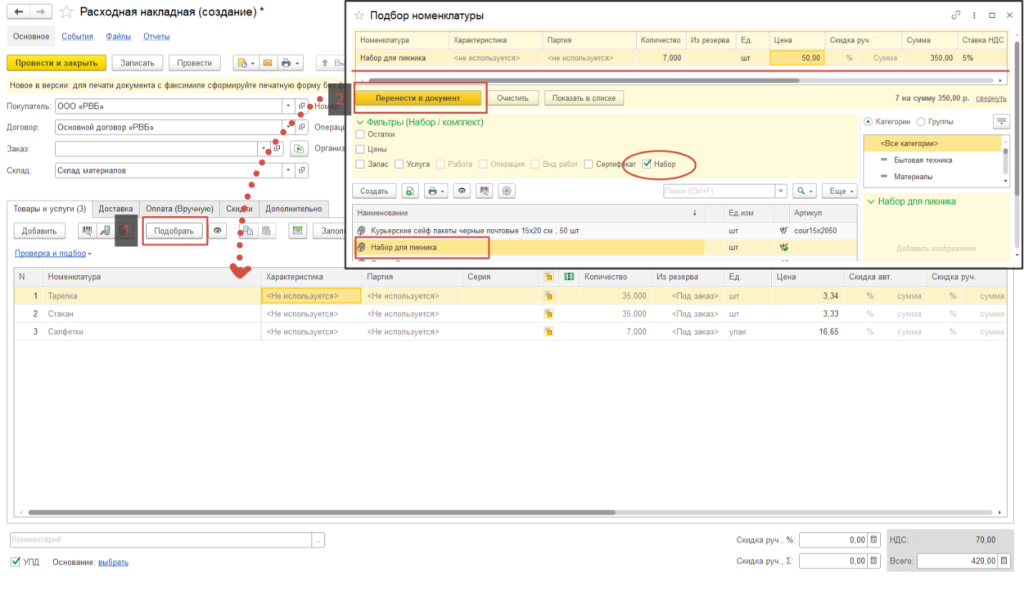This screenshot has height=595, width=1024.
Task: Enable the Остатки filter checkbox
Action: click(360, 134)
